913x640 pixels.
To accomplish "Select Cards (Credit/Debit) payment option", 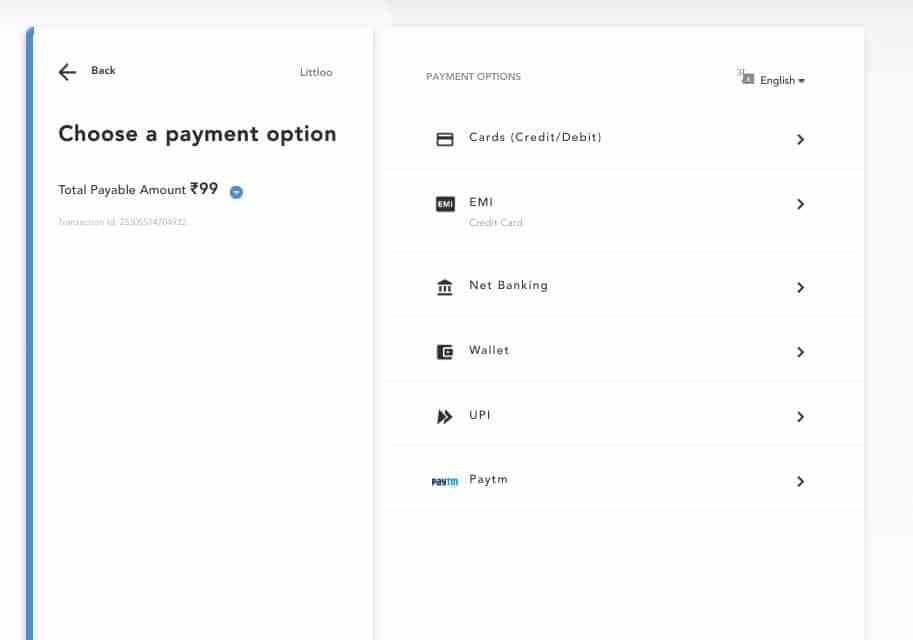I will (x=535, y=137).
